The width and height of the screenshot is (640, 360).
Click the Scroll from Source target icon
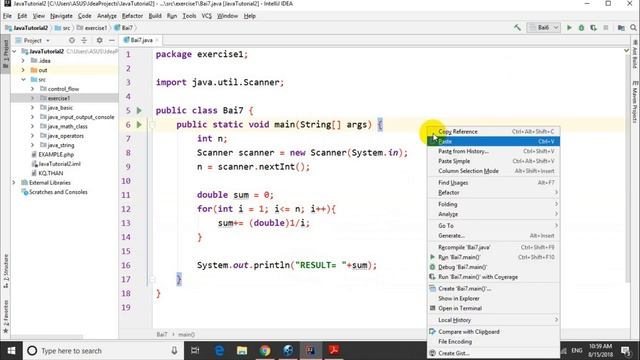72,40
